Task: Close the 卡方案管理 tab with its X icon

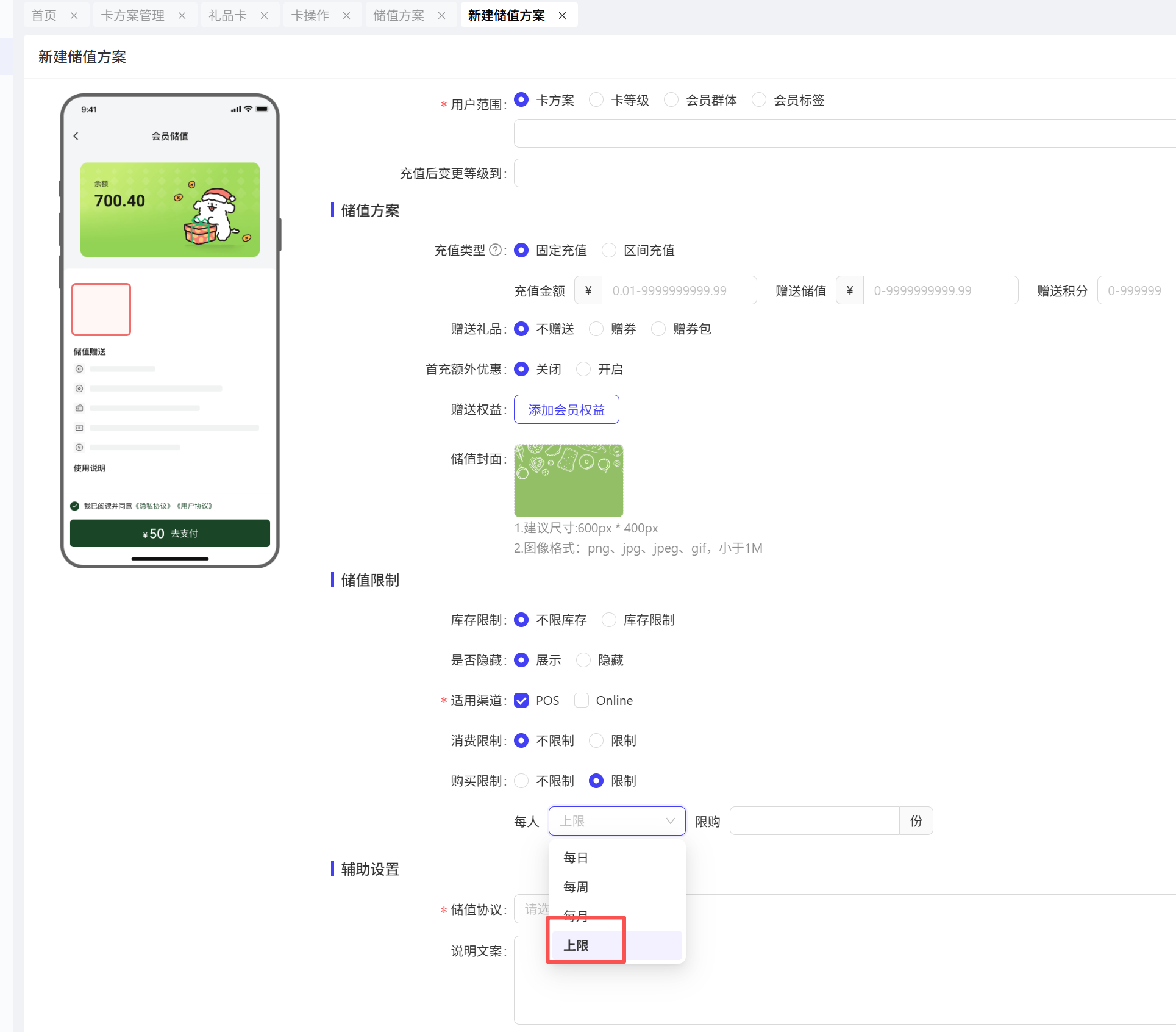Action: tap(182, 16)
